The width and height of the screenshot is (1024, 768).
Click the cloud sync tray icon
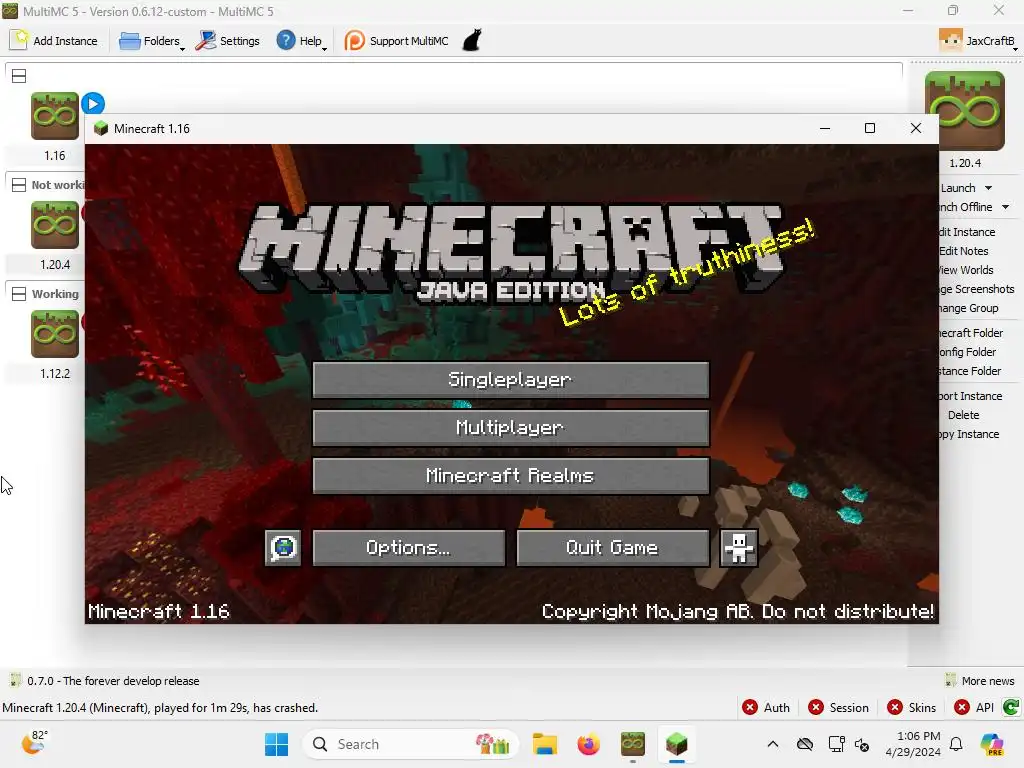pos(805,744)
